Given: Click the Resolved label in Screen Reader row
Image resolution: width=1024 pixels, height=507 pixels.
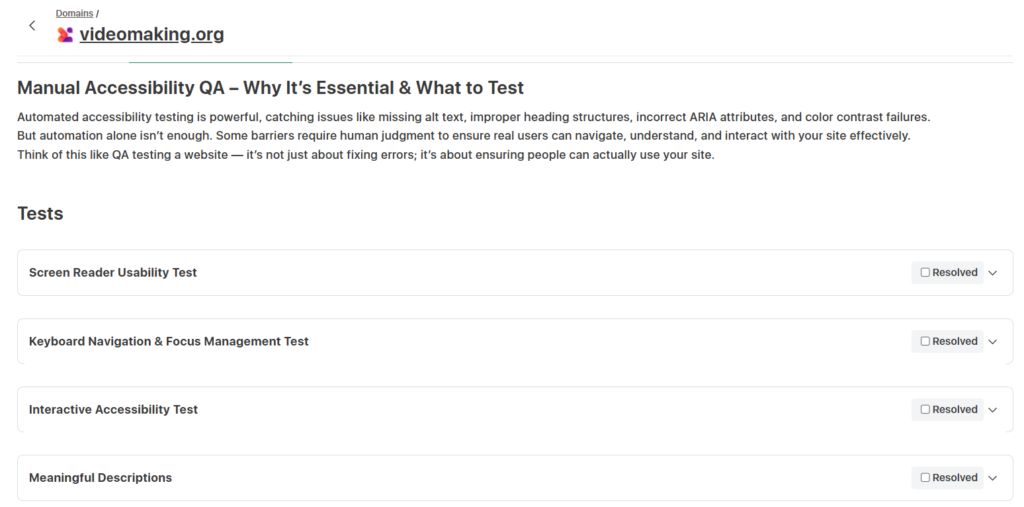Looking at the screenshot, I should (x=955, y=272).
